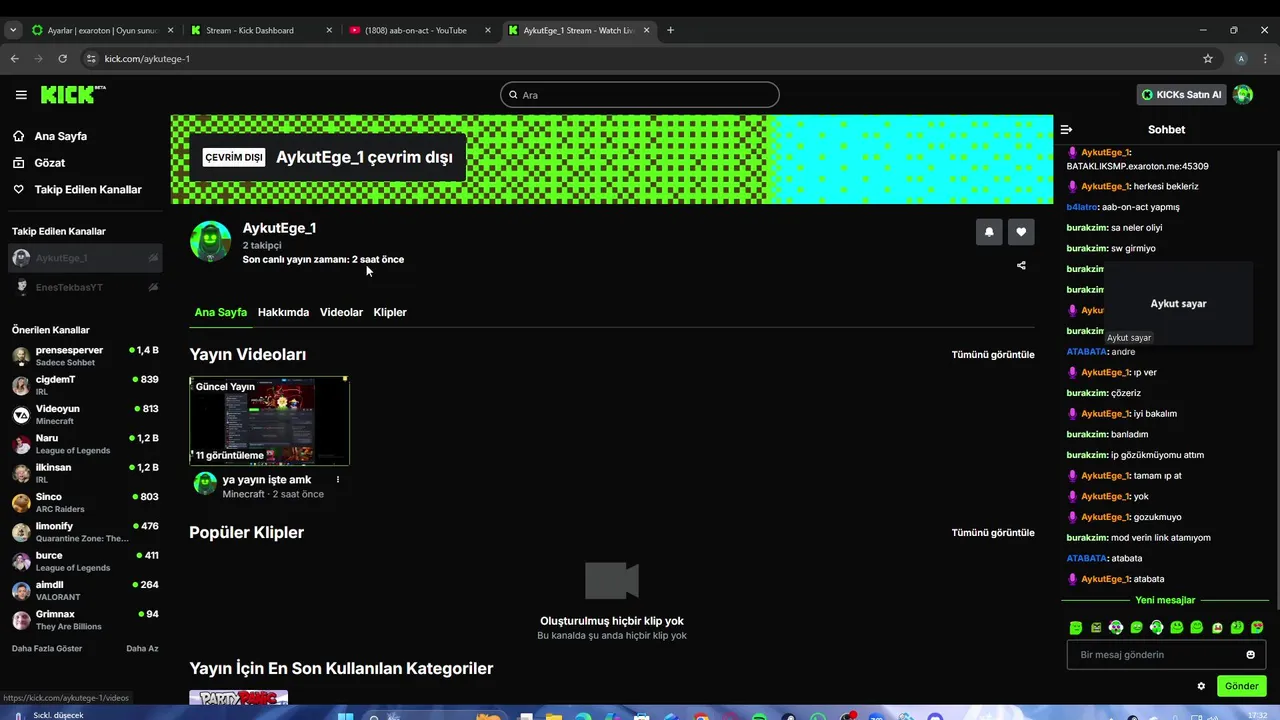Screen dimensions: 1280x720
Task: Open recommended channel burce
Action: point(85,561)
